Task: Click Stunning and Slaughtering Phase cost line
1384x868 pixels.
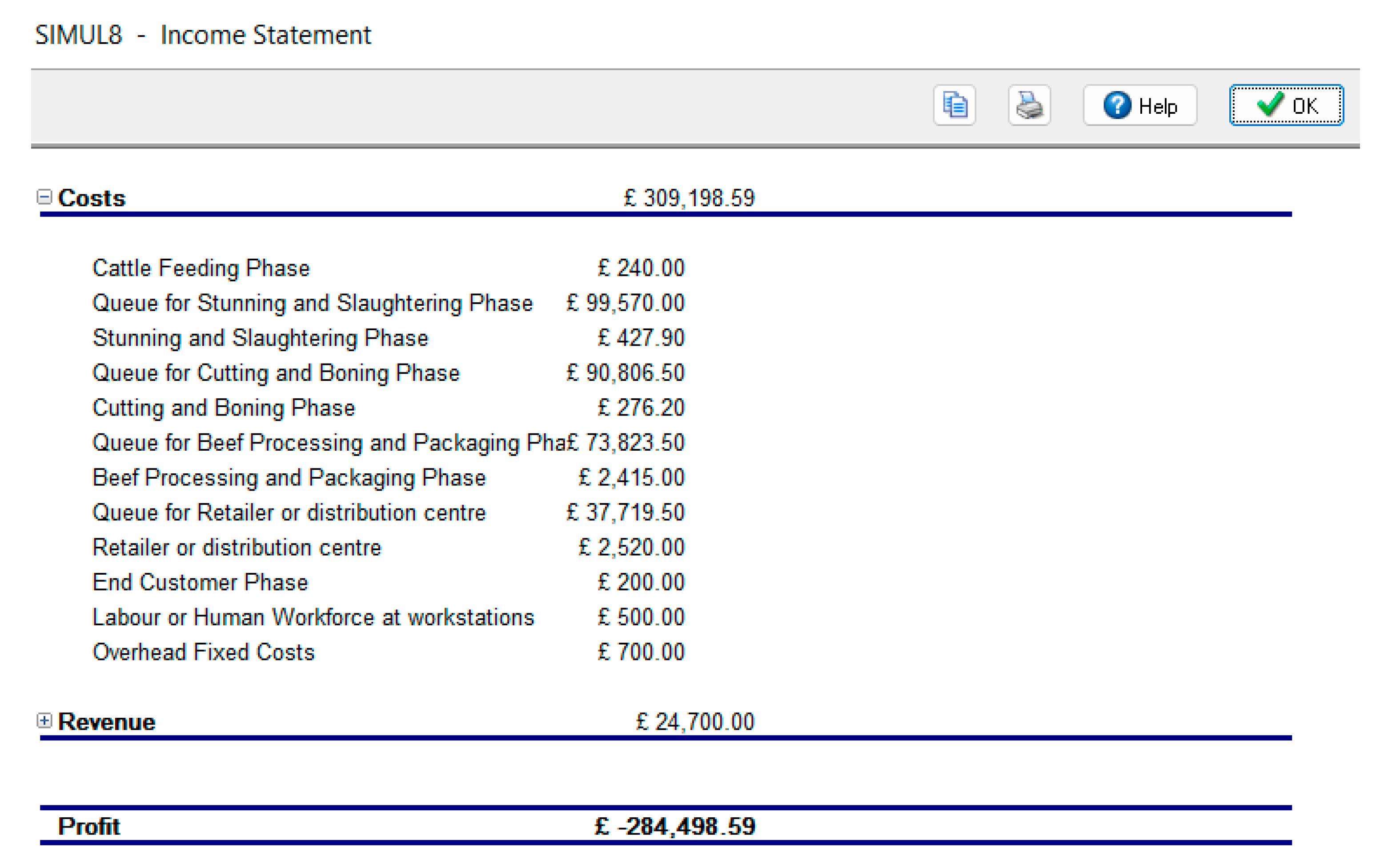Action: click(x=260, y=338)
